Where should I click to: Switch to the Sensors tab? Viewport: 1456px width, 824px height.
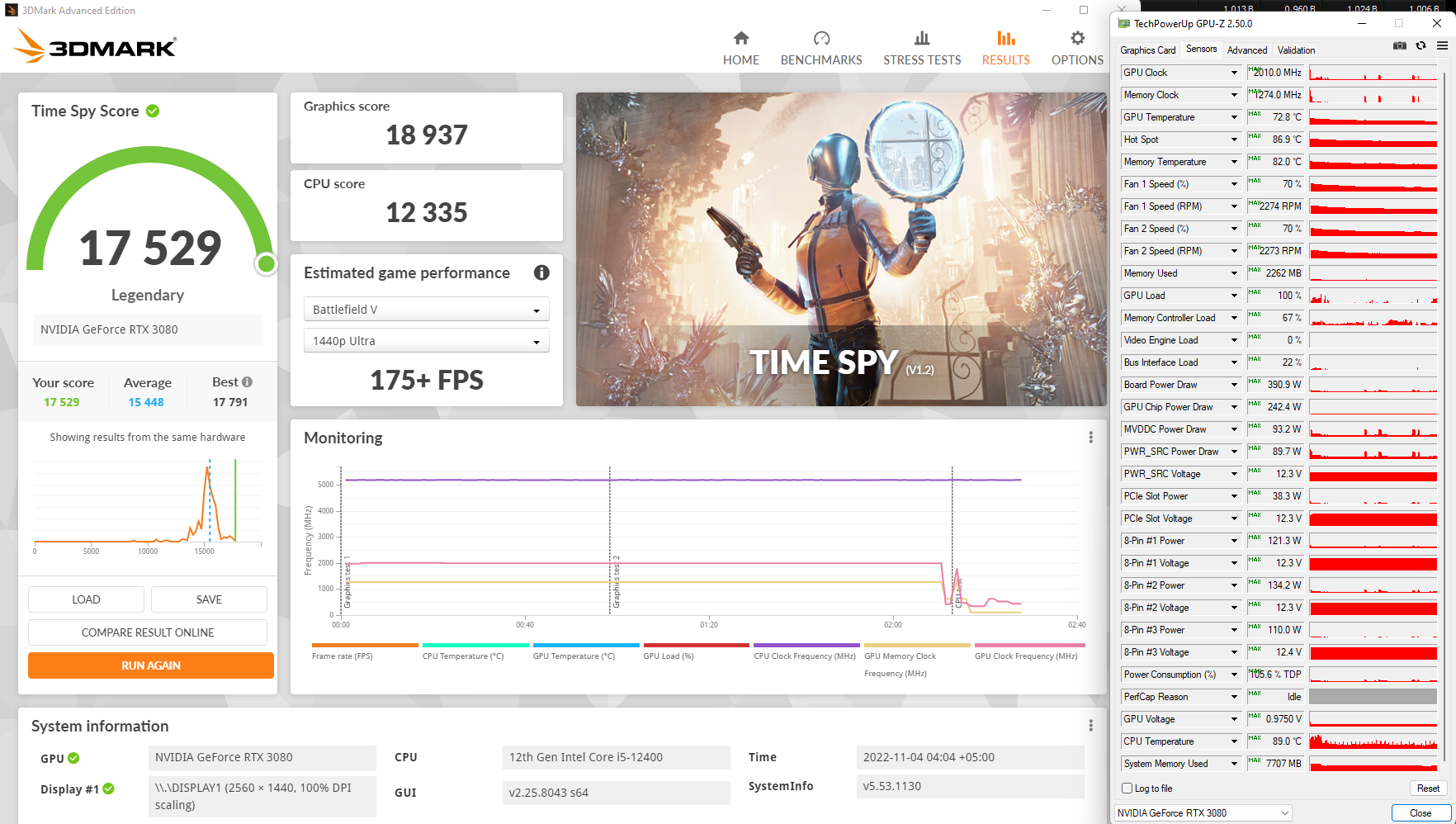click(x=1202, y=49)
